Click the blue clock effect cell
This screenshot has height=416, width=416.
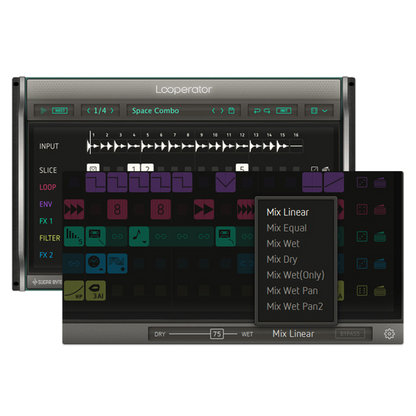[x=96, y=263]
